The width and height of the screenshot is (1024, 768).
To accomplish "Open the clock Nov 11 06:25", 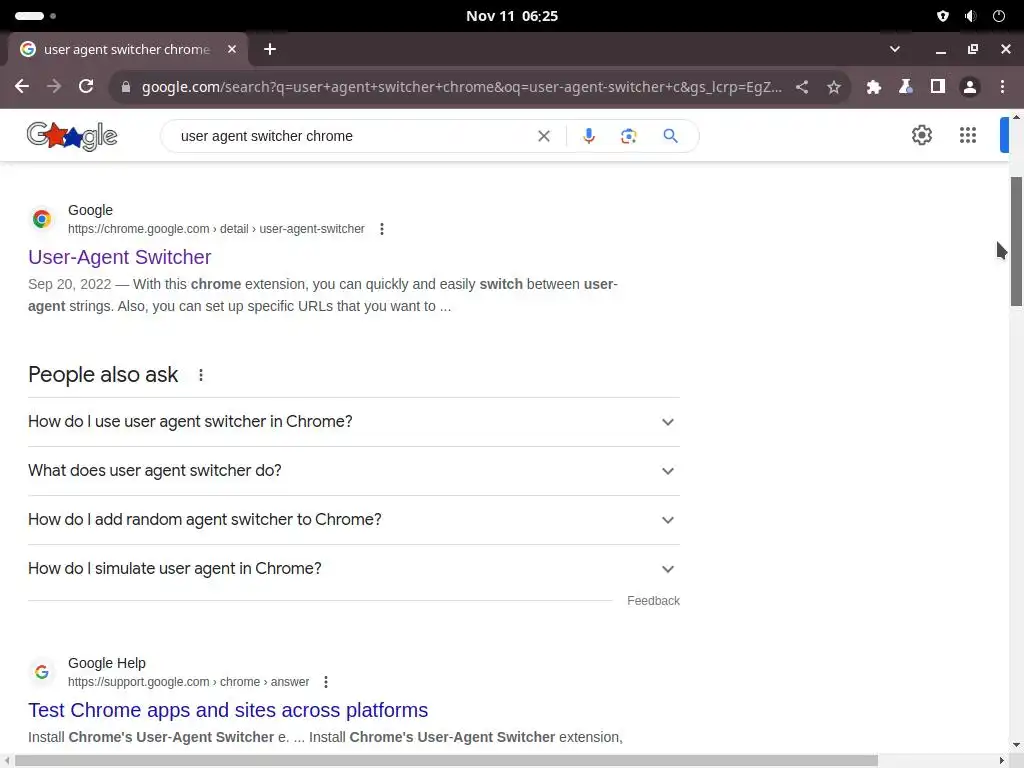I will (x=512, y=16).
